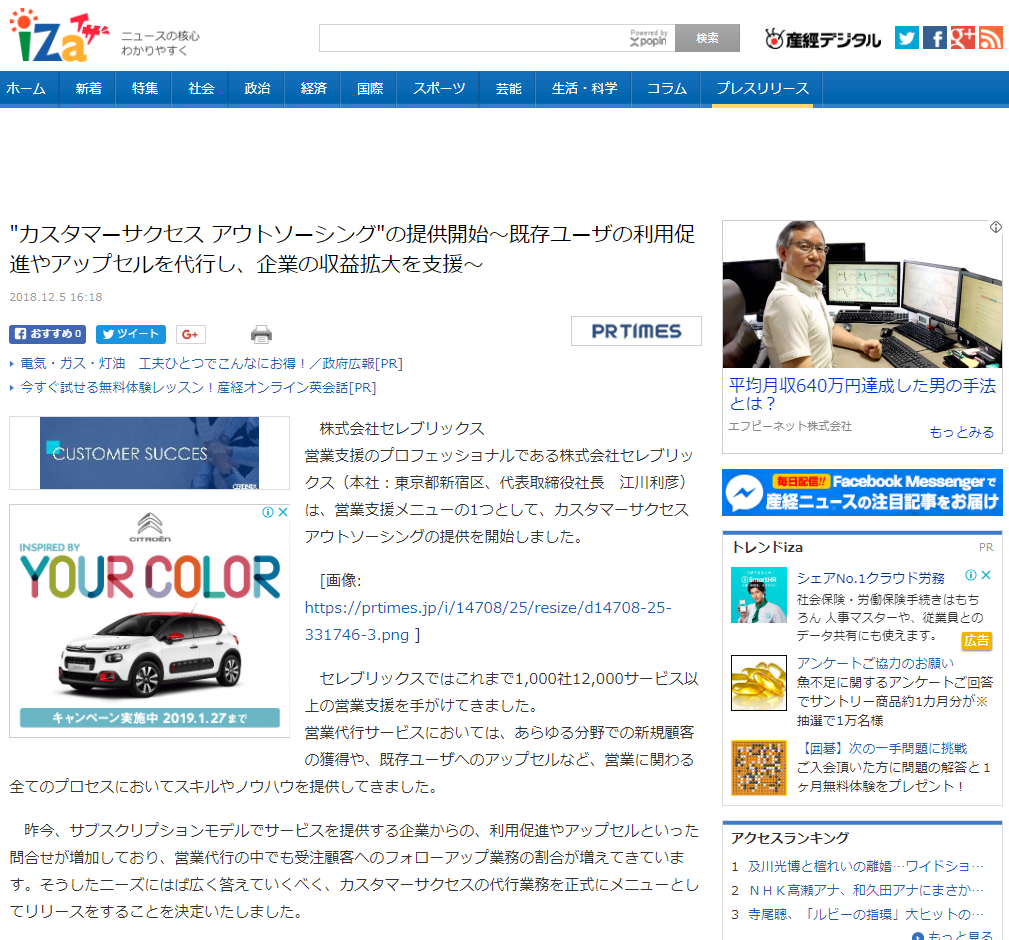Click もっとみる under the ad
The width and height of the screenshot is (1009, 940).
point(961,432)
